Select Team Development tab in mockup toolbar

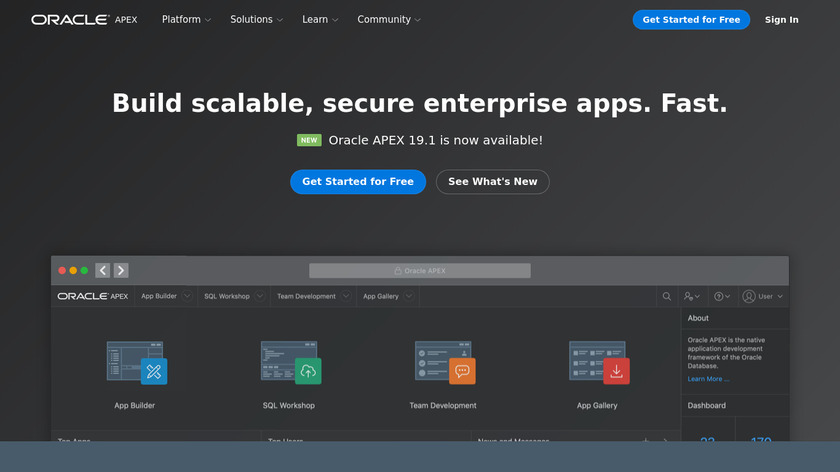coord(306,296)
